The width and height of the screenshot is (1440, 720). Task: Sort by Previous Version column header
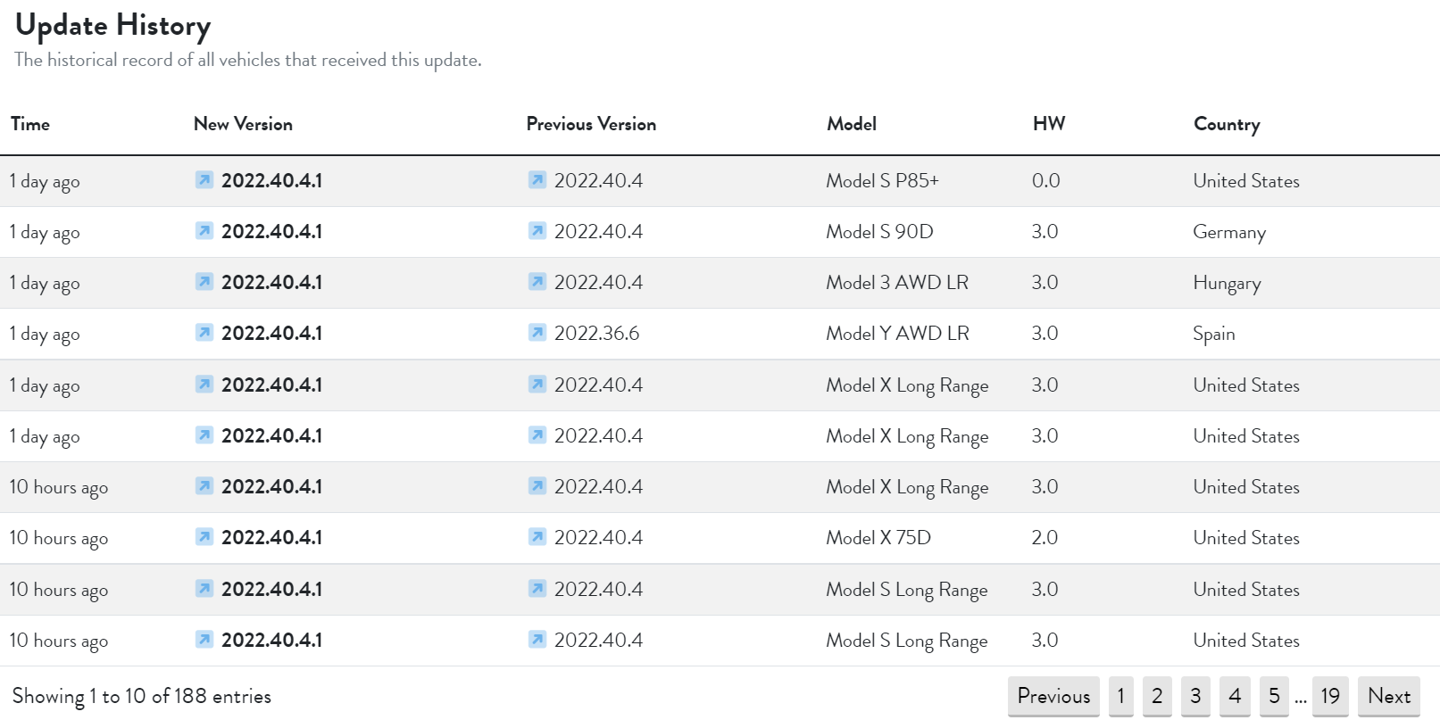click(591, 124)
